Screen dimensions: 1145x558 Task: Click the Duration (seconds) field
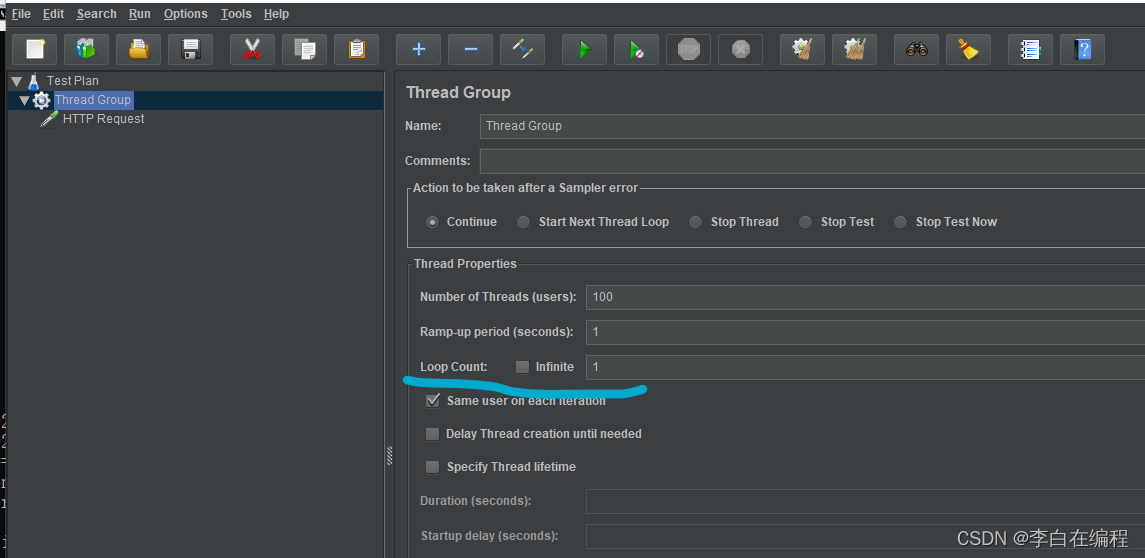tap(865, 502)
